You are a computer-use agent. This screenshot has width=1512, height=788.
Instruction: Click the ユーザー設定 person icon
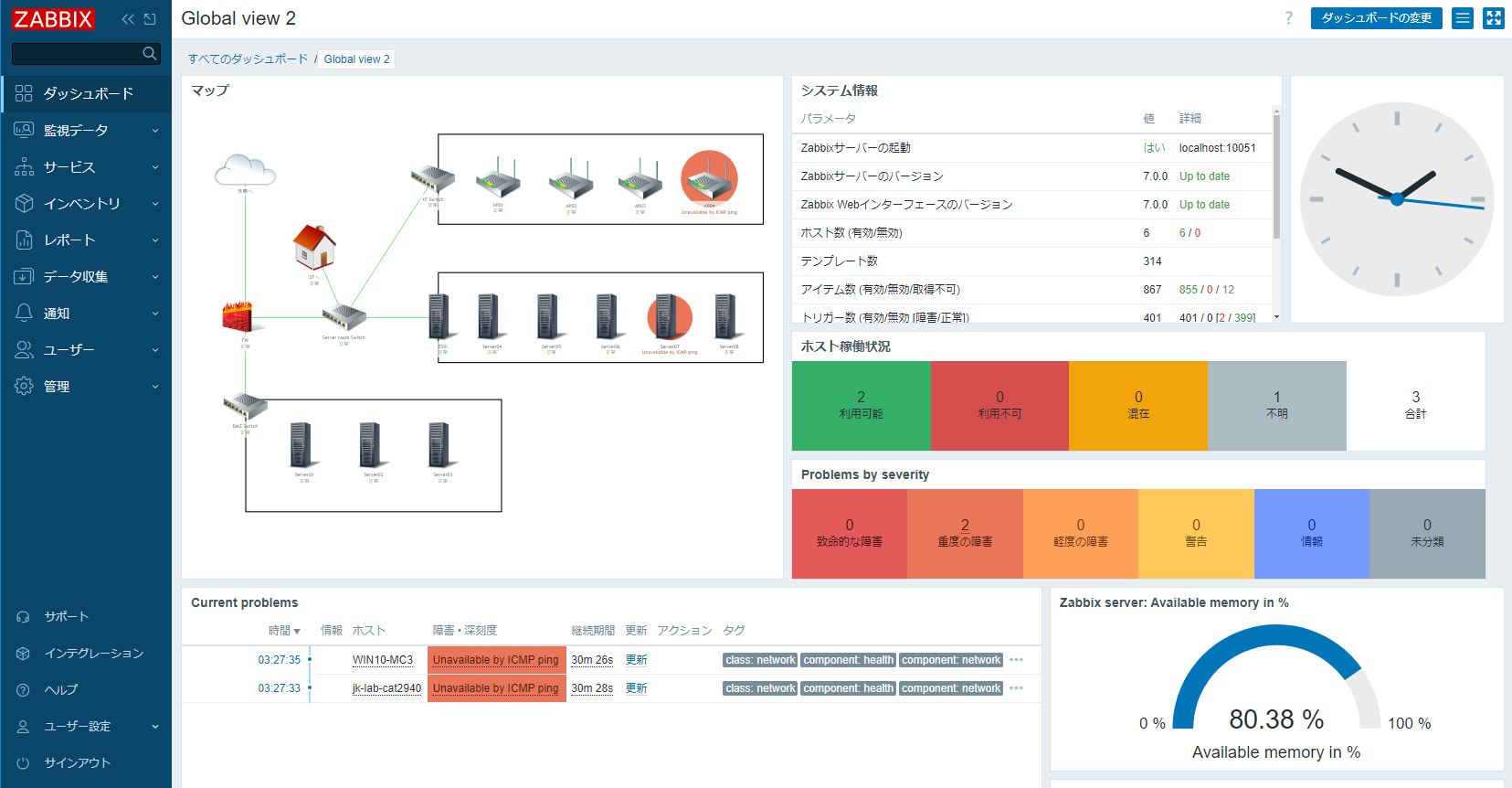pyautogui.click(x=24, y=727)
